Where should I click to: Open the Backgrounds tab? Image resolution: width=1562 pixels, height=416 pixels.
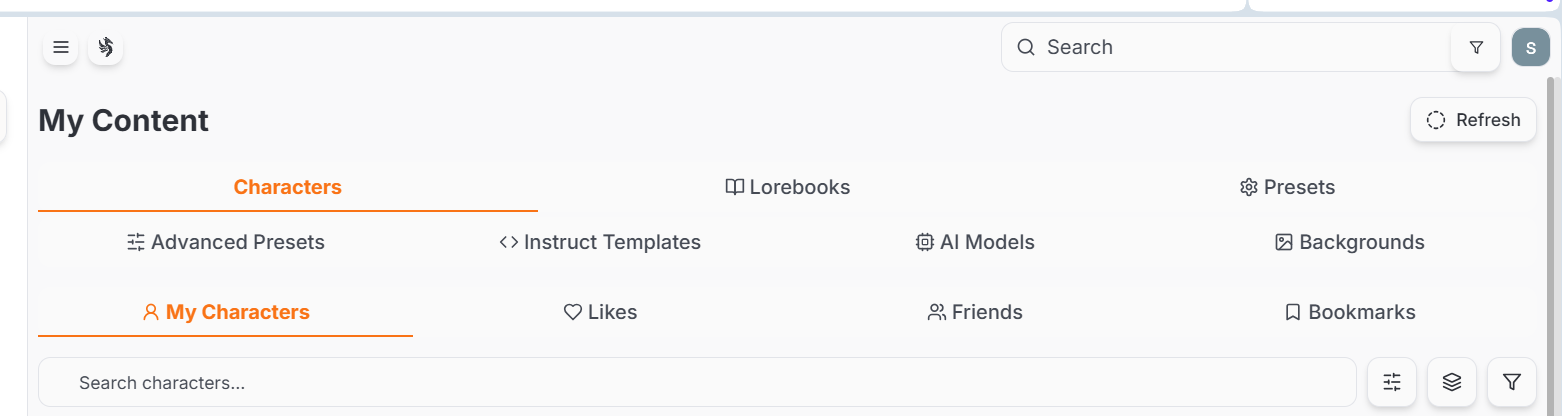[x=1350, y=242]
